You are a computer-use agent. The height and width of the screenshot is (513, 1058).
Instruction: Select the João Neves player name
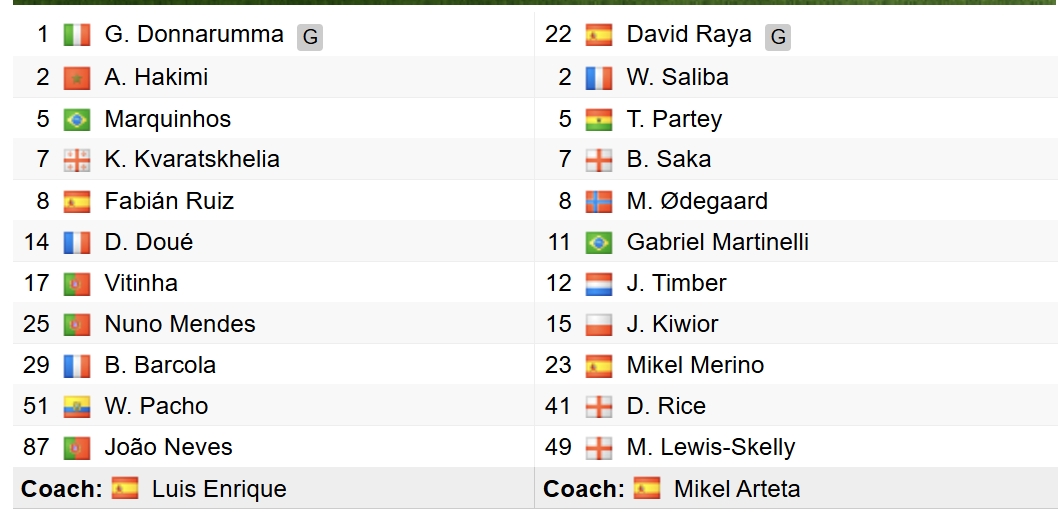coord(168,447)
